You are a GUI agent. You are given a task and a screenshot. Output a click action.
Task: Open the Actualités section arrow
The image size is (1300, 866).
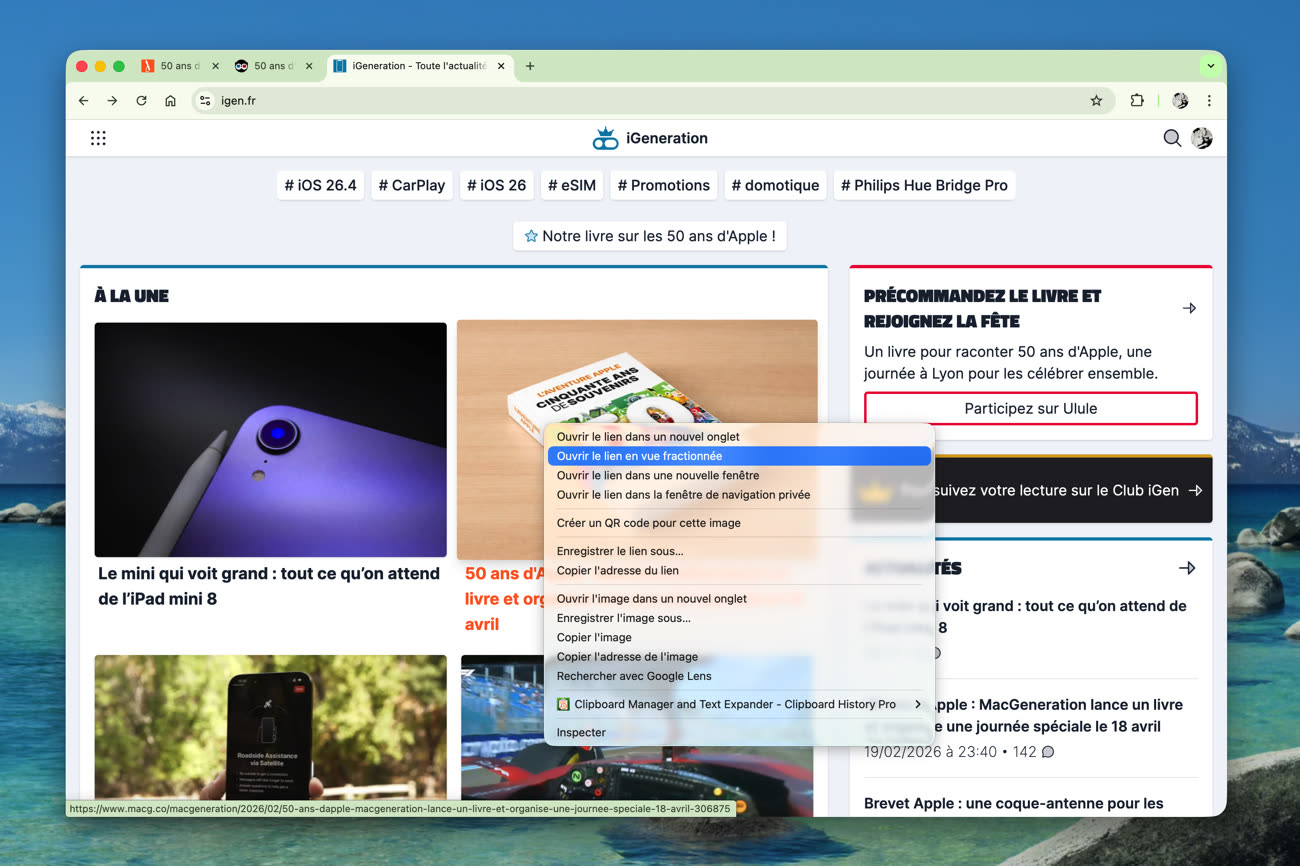(x=1187, y=568)
